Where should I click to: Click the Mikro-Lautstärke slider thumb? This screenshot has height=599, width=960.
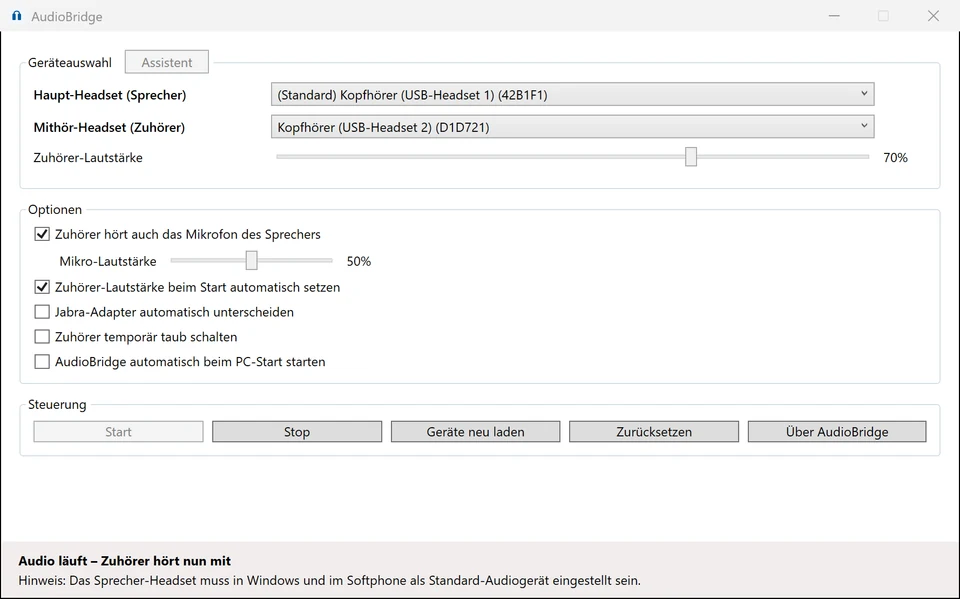coord(252,260)
